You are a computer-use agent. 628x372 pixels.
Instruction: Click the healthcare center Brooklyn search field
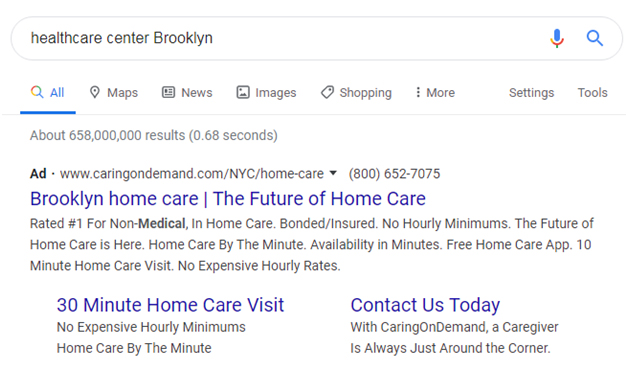pyautogui.click(x=280, y=38)
